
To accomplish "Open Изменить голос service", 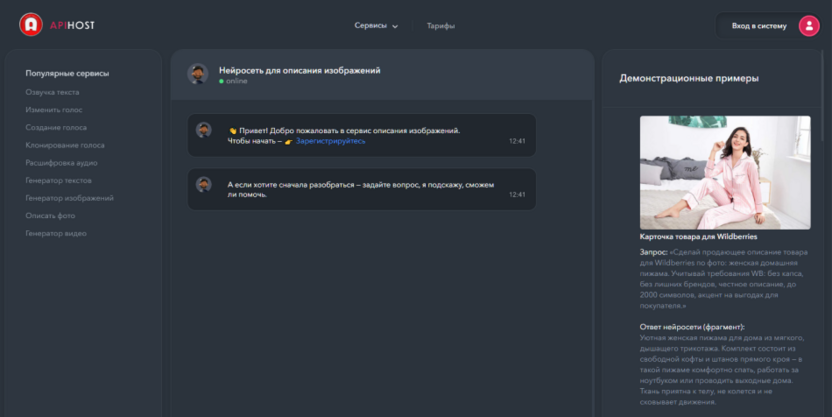I will 54,110.
